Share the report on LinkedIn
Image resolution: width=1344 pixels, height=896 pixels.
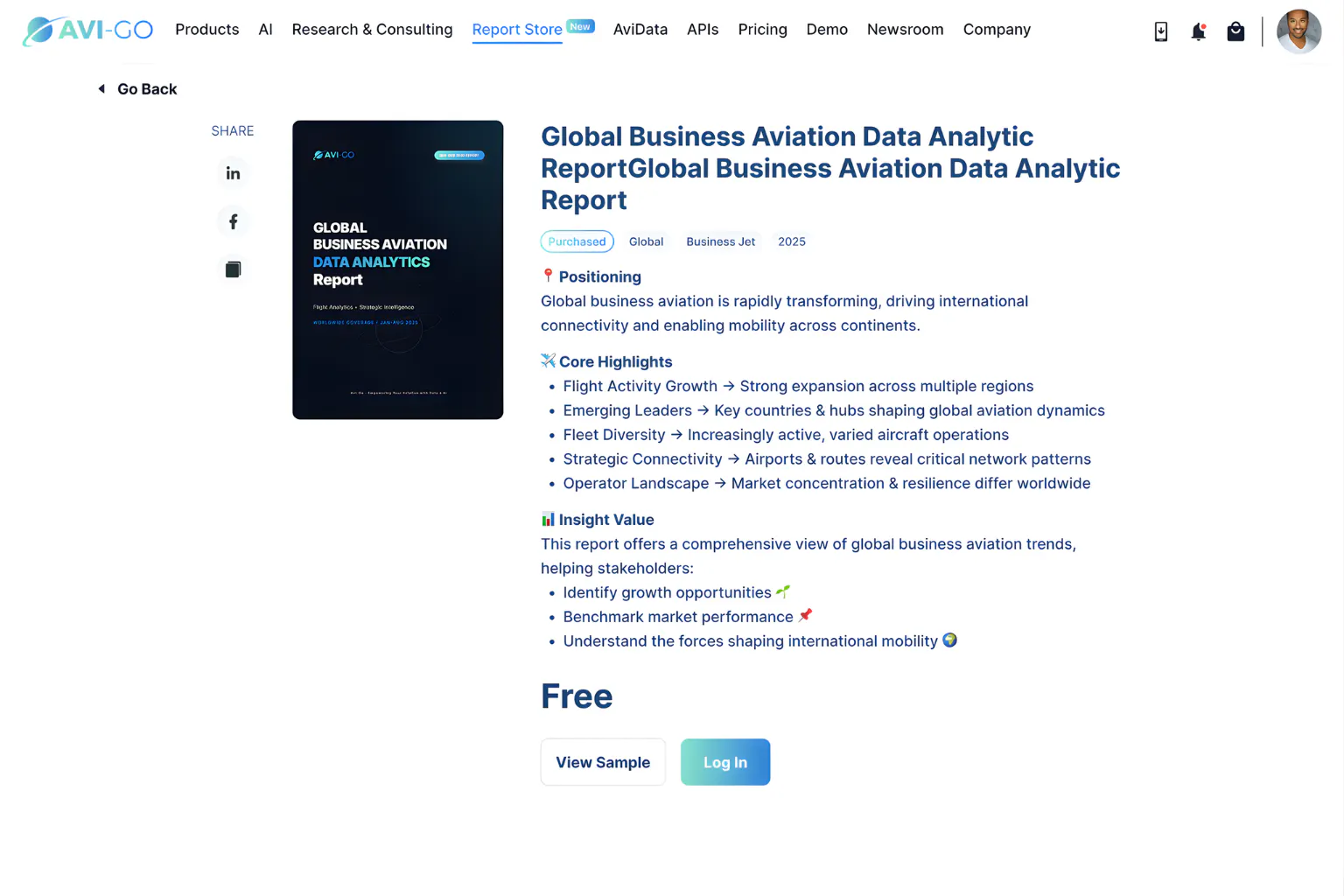point(233,173)
